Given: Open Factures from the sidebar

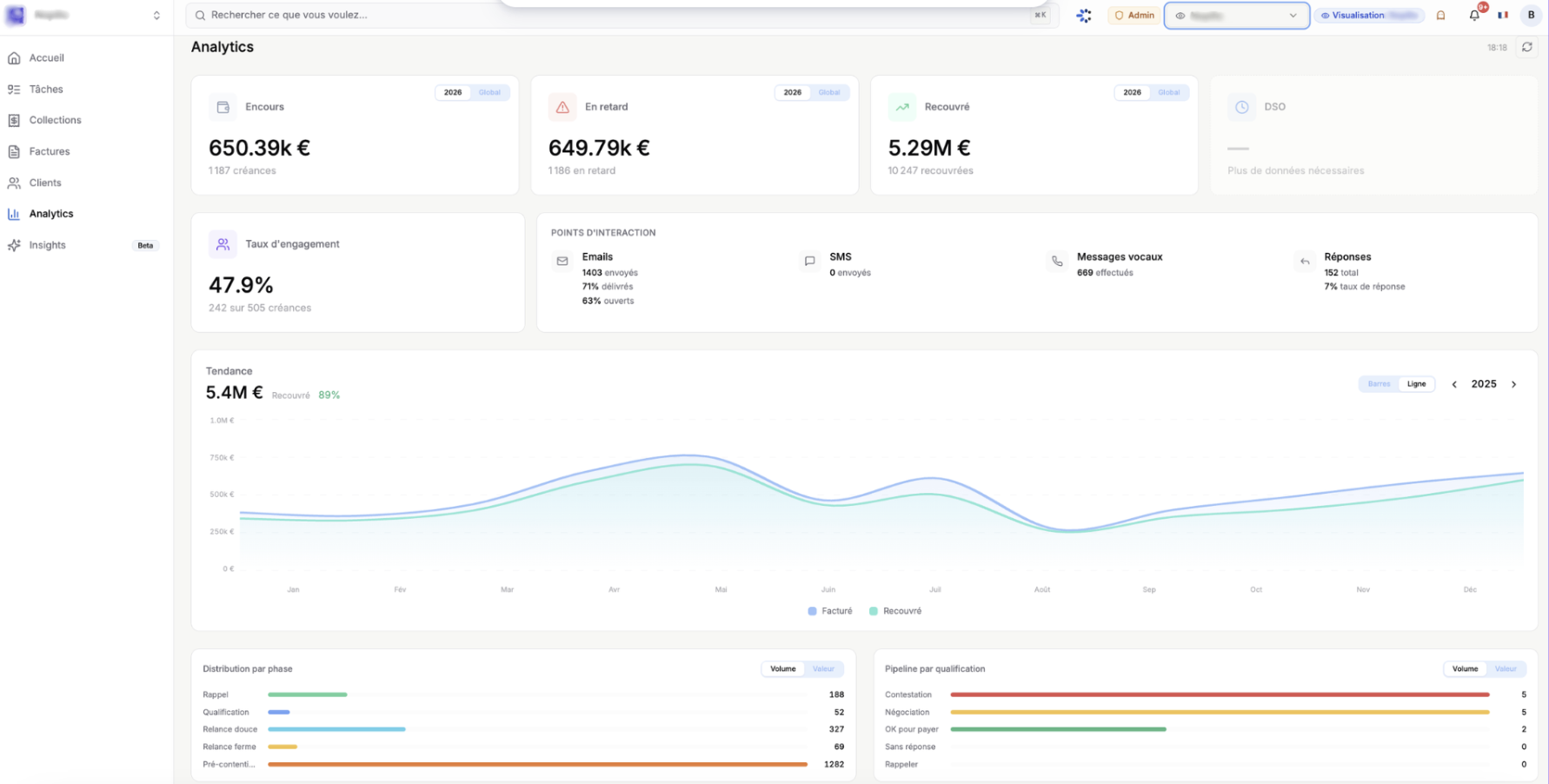Looking at the screenshot, I should [x=50, y=151].
